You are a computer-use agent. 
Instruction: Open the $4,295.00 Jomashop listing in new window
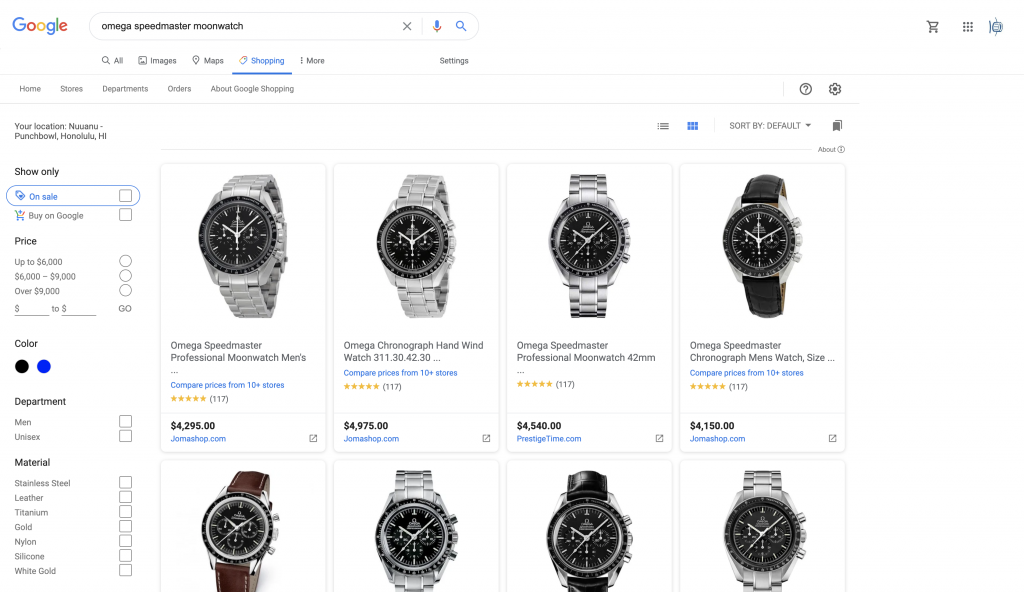pos(313,438)
